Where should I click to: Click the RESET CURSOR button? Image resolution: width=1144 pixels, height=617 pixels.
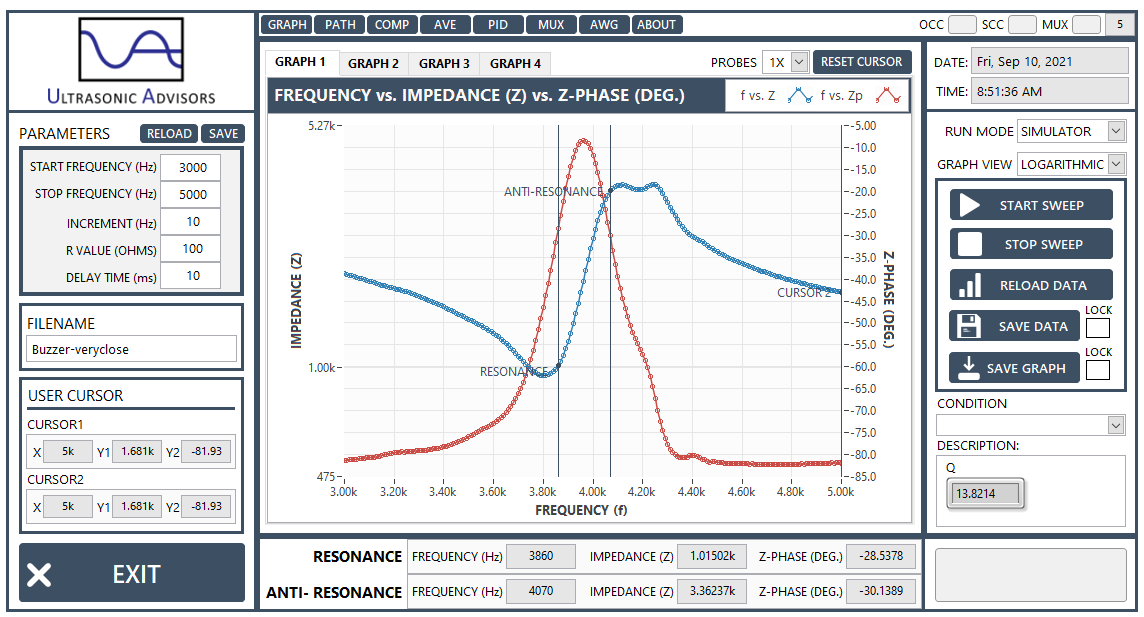[x=862, y=62]
